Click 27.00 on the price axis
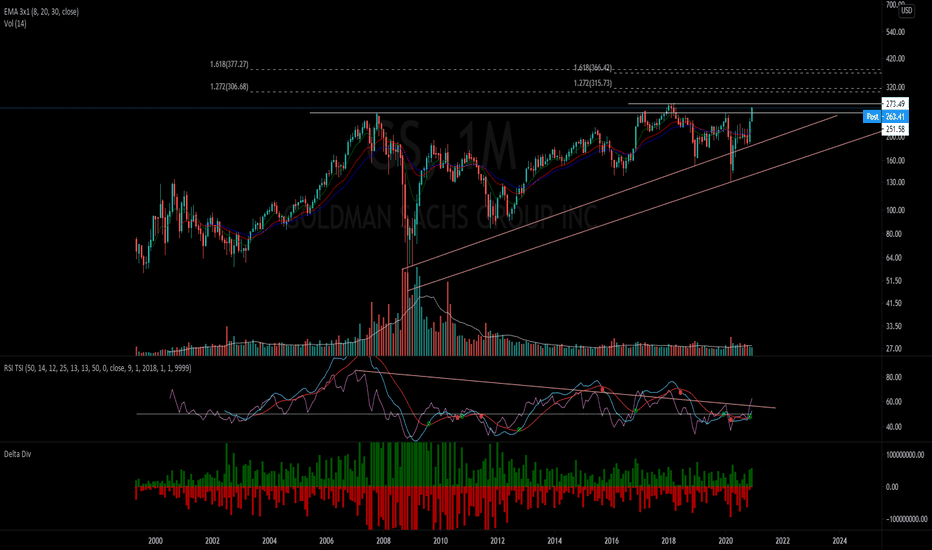 click(895, 349)
